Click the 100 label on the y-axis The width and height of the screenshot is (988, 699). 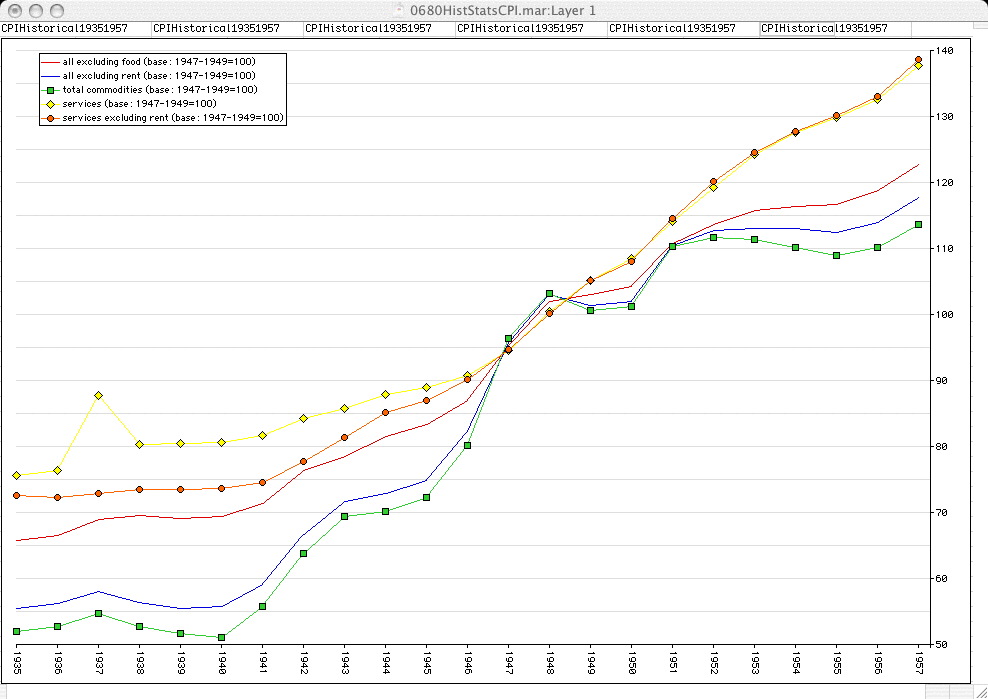945,314
